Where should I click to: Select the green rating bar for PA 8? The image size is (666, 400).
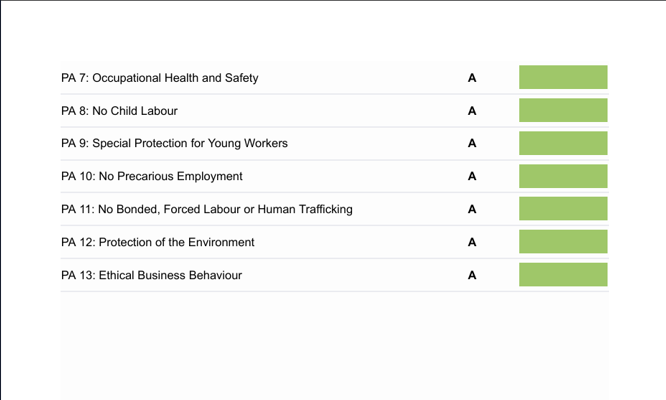[563, 111]
